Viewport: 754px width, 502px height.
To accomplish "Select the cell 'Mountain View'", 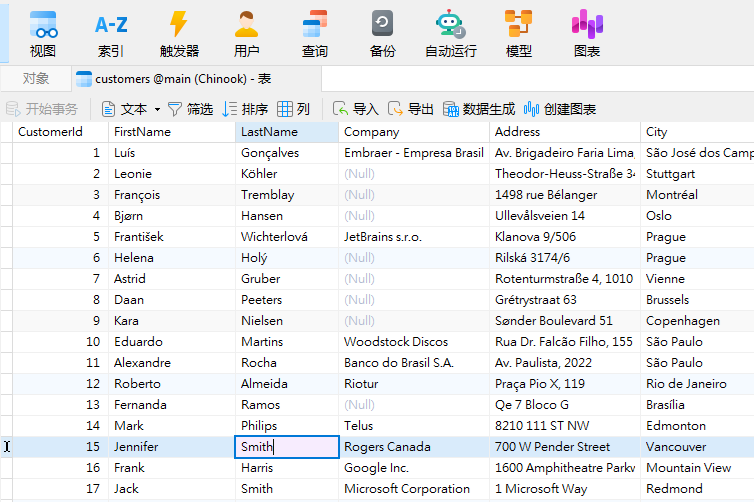I will click(x=697, y=467).
